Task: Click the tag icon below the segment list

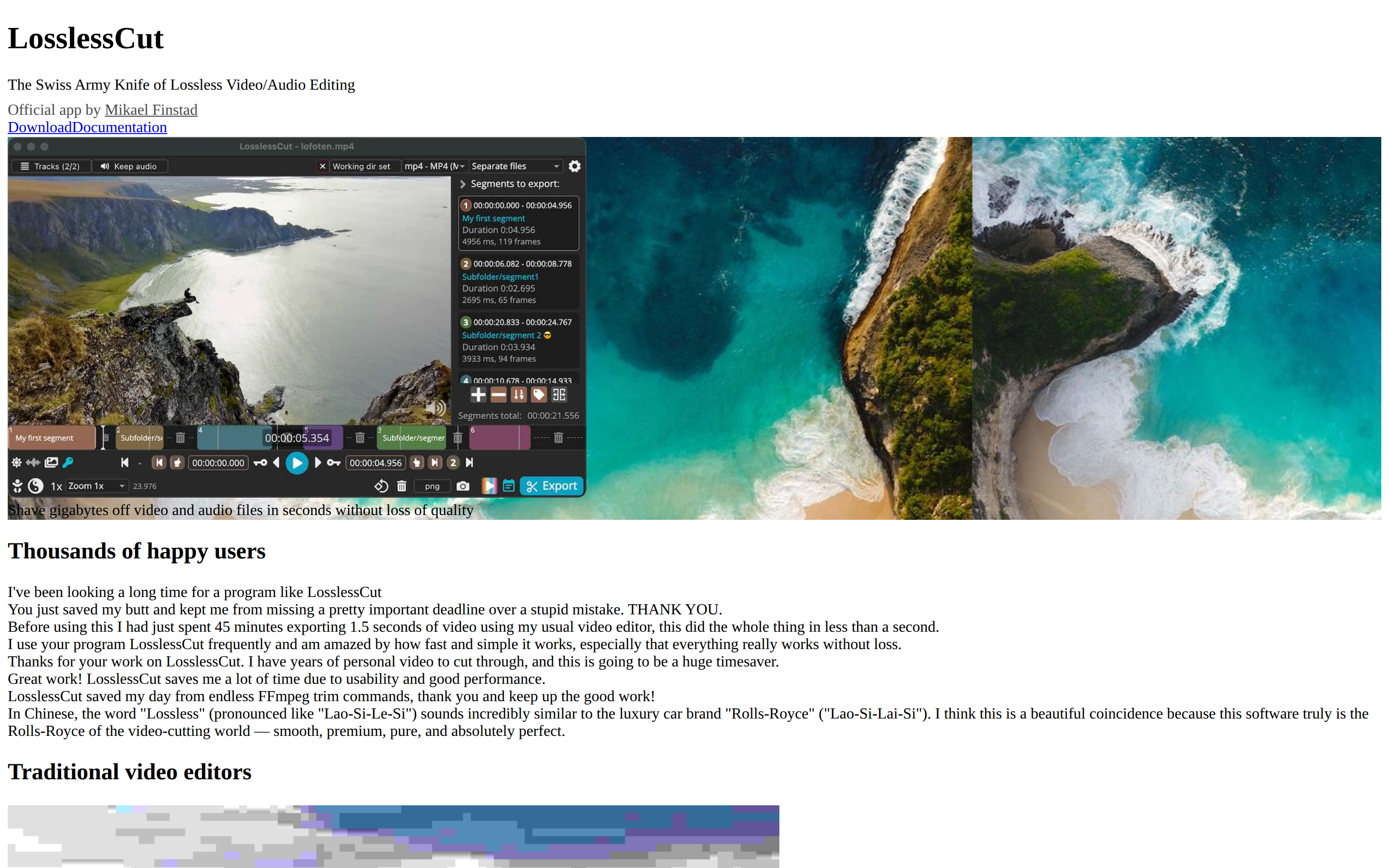Action: [538, 394]
